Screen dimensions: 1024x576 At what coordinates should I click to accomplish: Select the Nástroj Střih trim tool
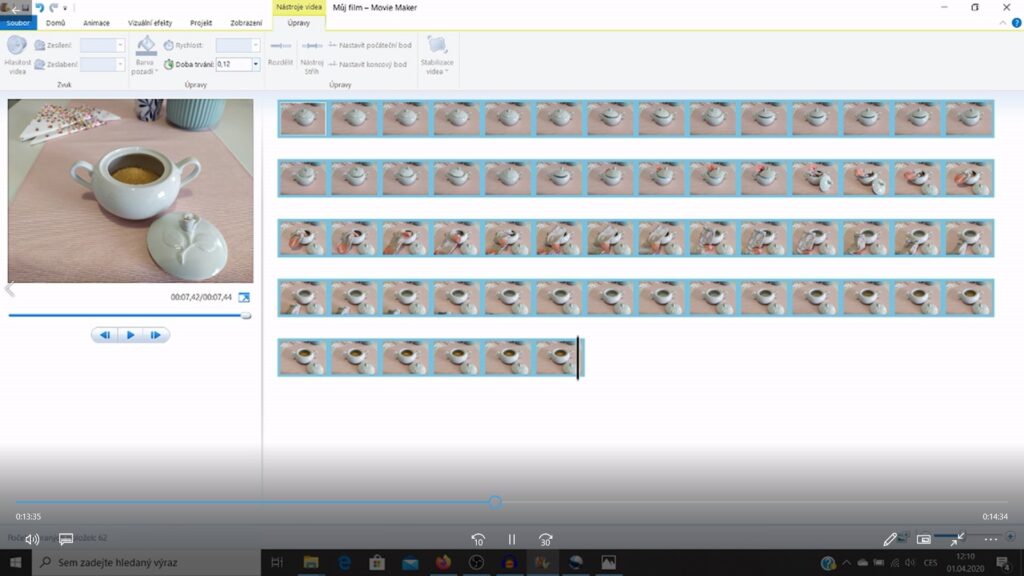click(312, 46)
